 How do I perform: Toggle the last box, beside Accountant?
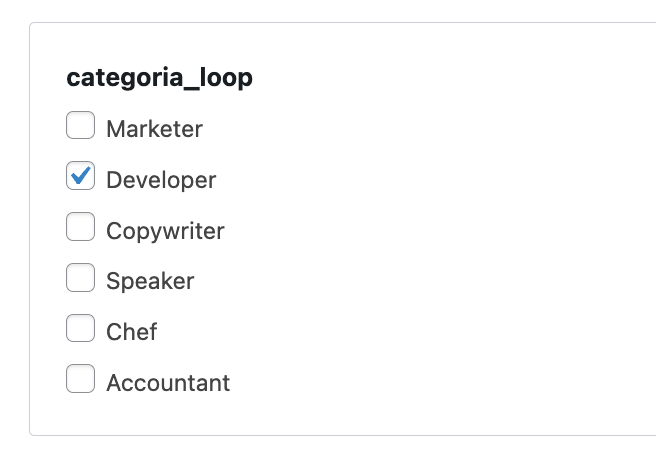pyautogui.click(x=80, y=381)
